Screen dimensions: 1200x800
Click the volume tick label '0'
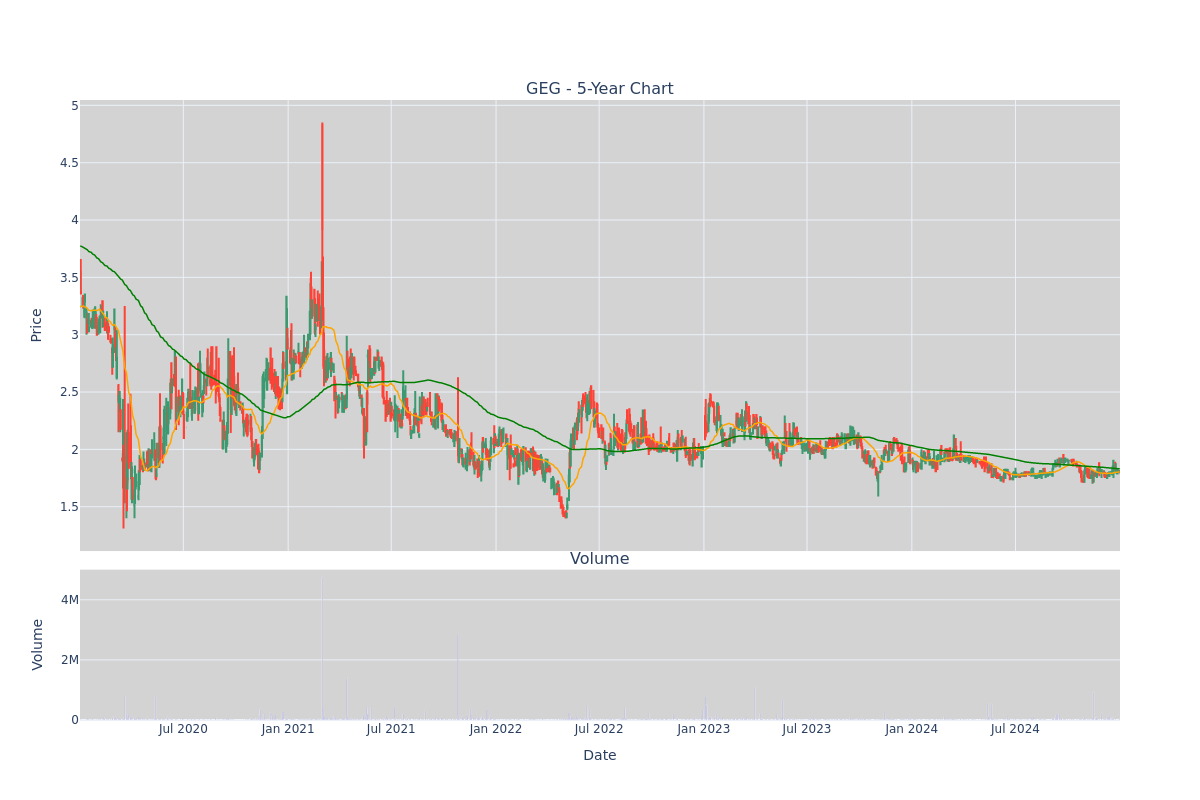[x=74, y=720]
